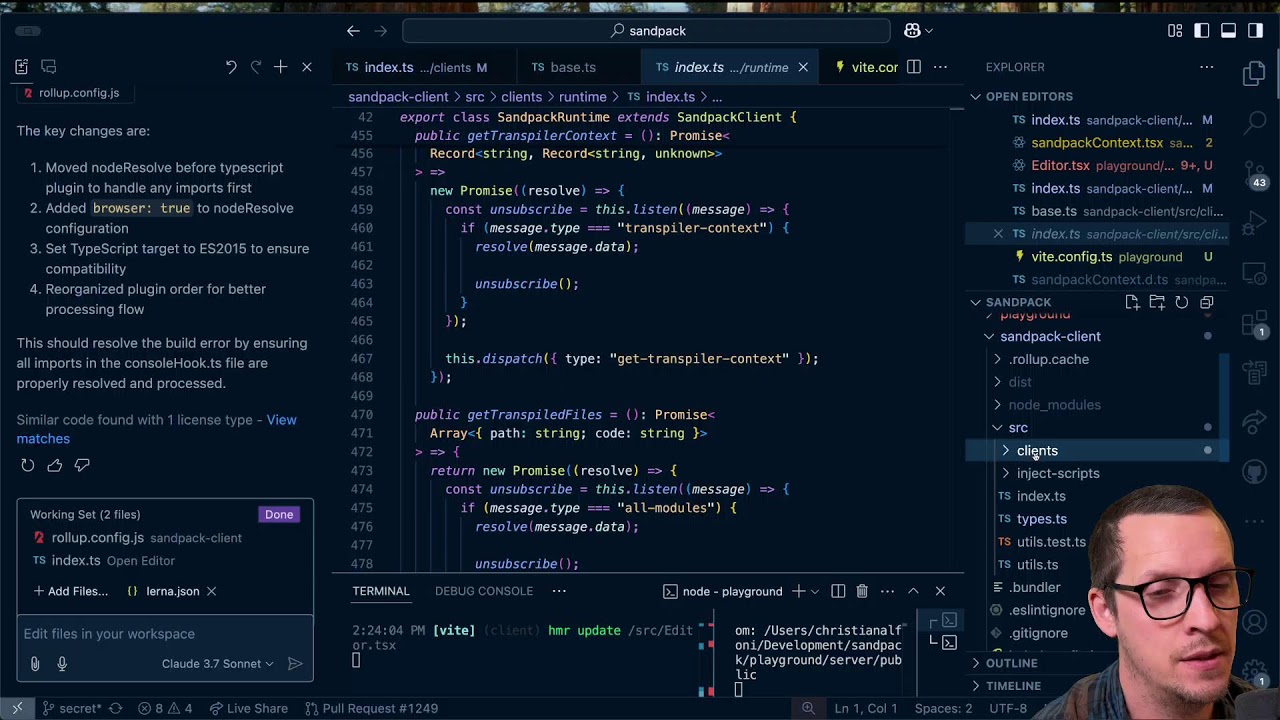This screenshot has width=1280, height=720.
Task: Open Copilot menu dropdown in title bar
Action: (x=919, y=31)
